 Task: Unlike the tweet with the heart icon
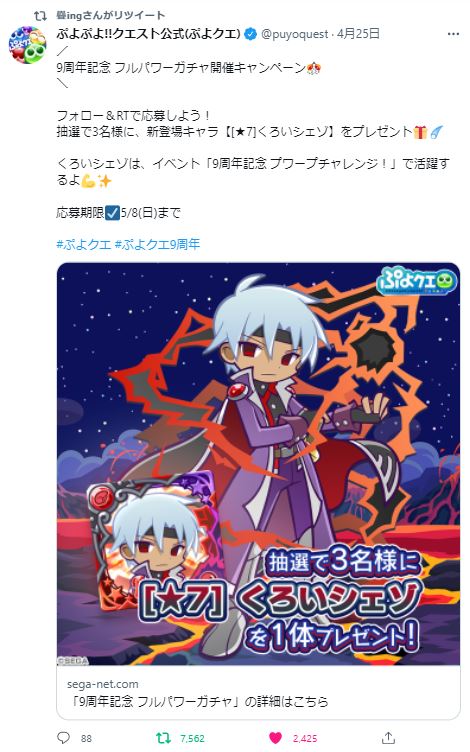point(275,738)
